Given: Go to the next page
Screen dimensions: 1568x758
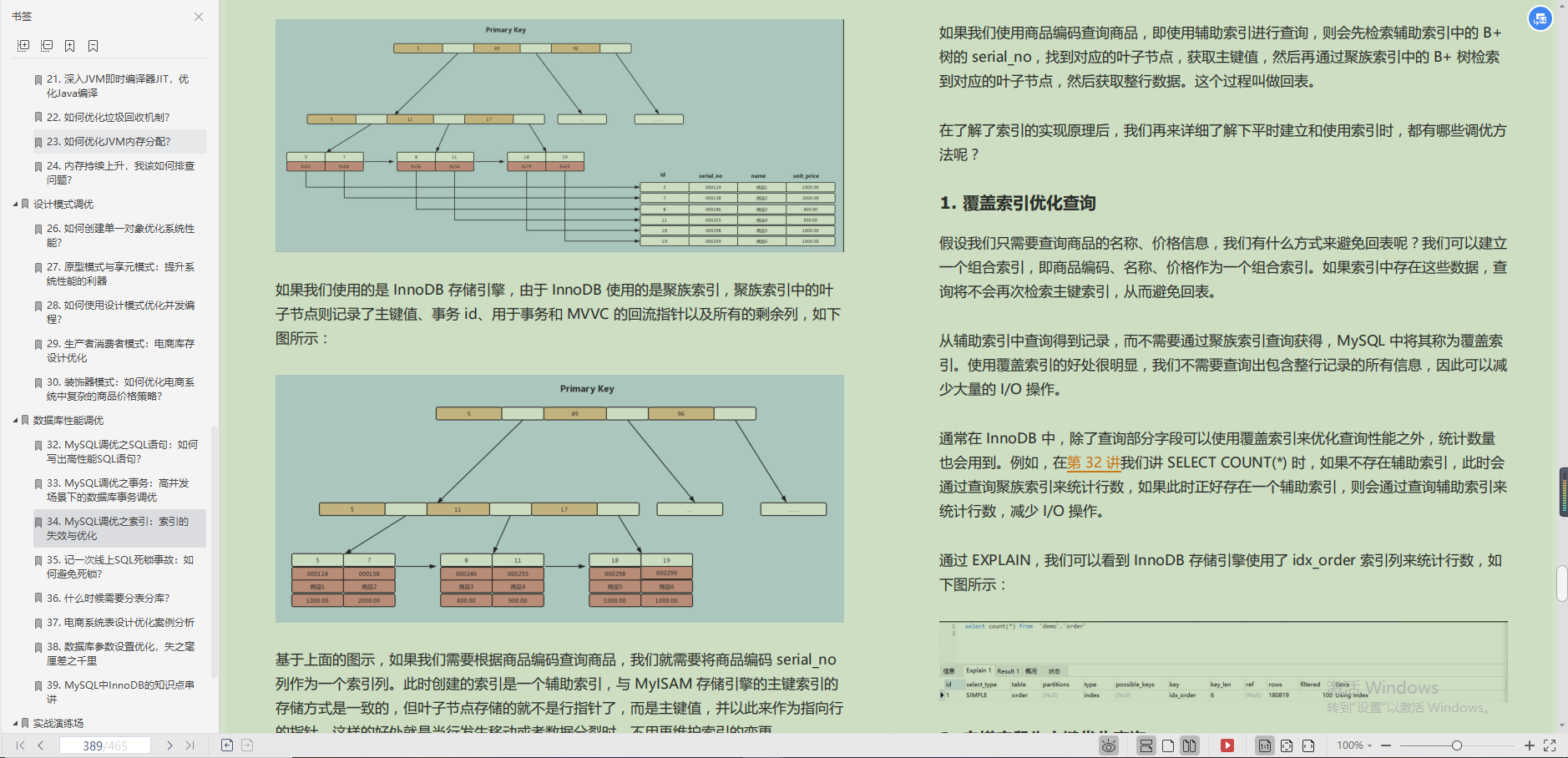Looking at the screenshot, I should tap(169, 745).
